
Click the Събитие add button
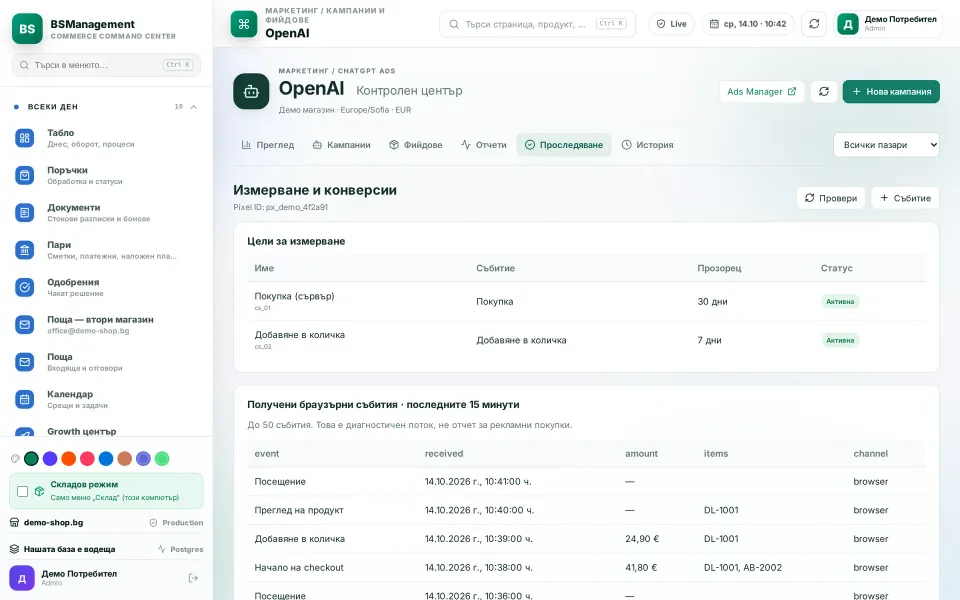point(905,198)
